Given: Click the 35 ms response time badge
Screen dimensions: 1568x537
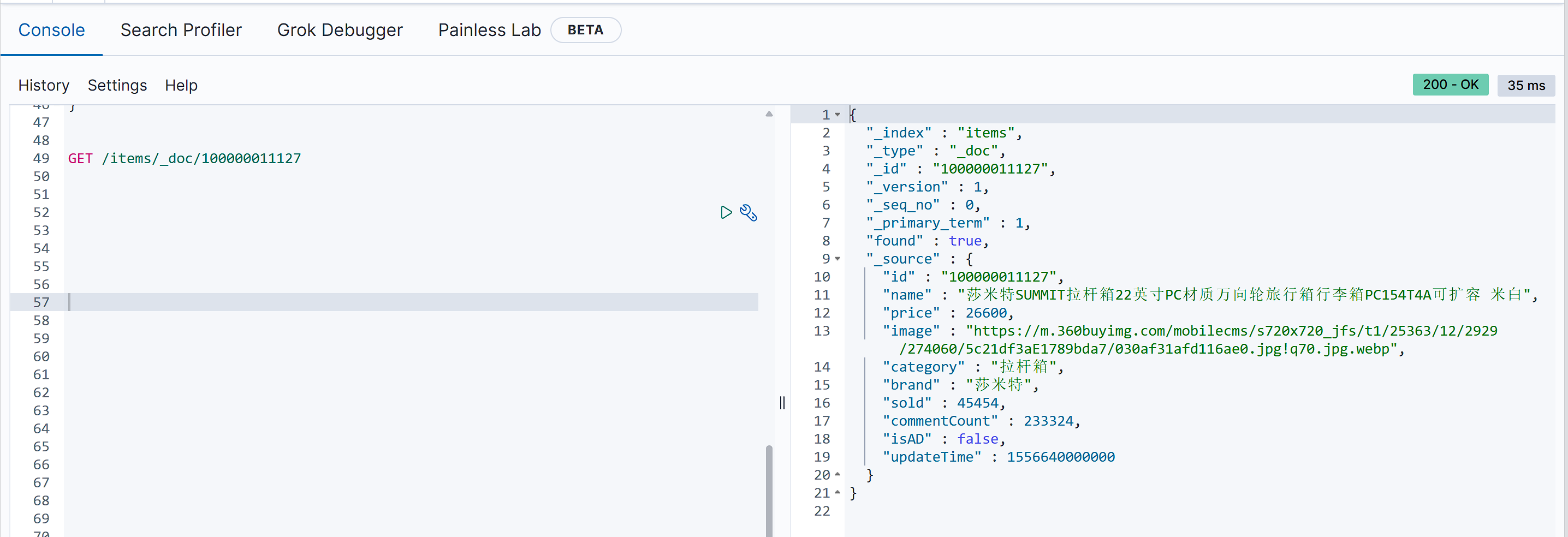Looking at the screenshot, I should pyautogui.click(x=1525, y=85).
